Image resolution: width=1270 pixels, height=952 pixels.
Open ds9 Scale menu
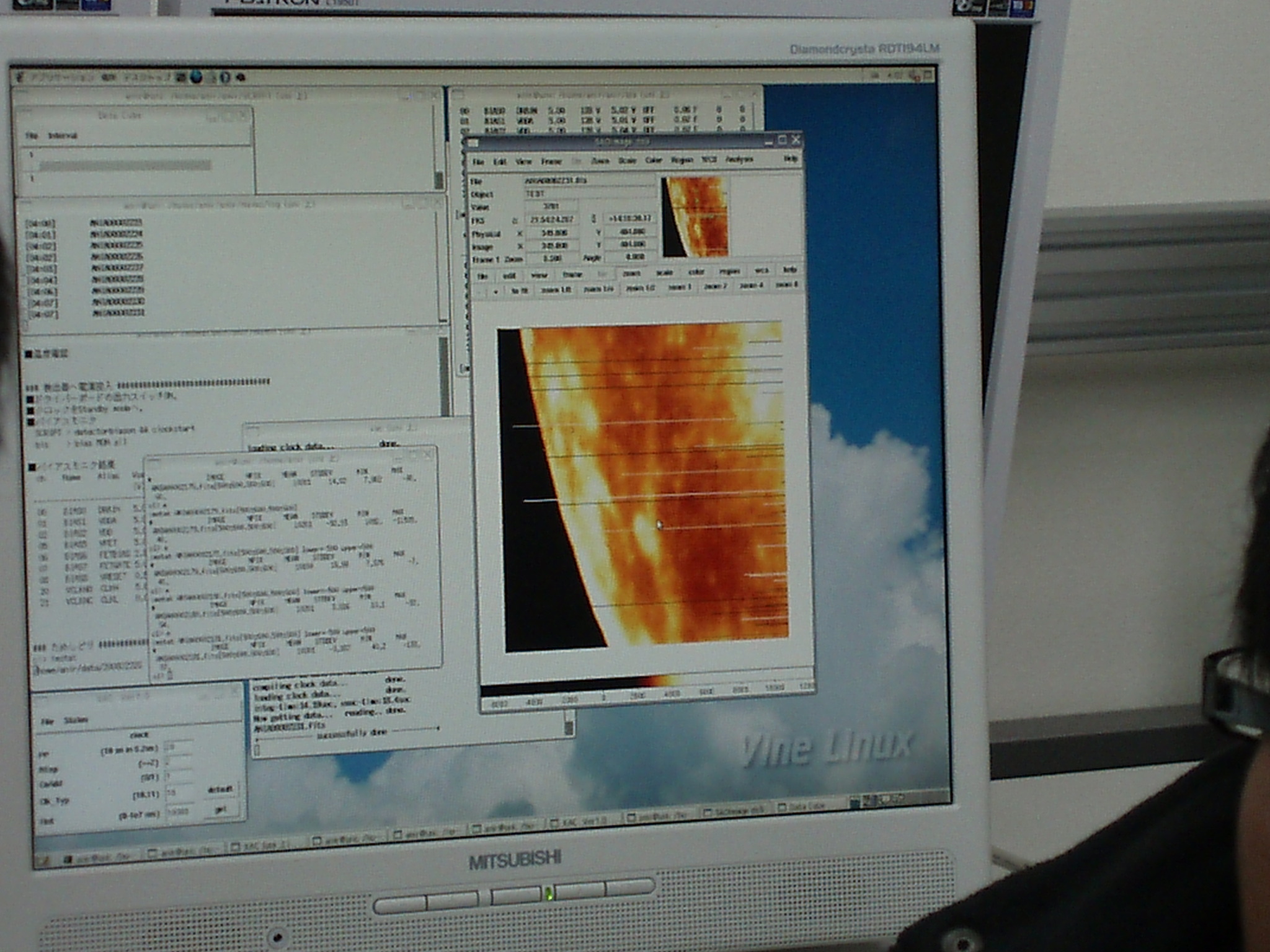[627, 161]
